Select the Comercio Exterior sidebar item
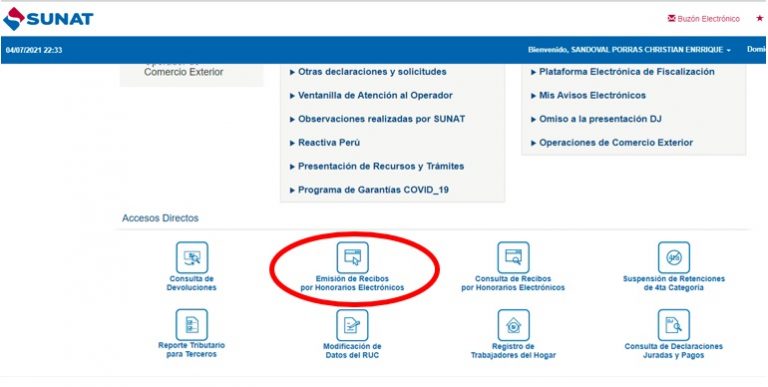 [x=184, y=72]
